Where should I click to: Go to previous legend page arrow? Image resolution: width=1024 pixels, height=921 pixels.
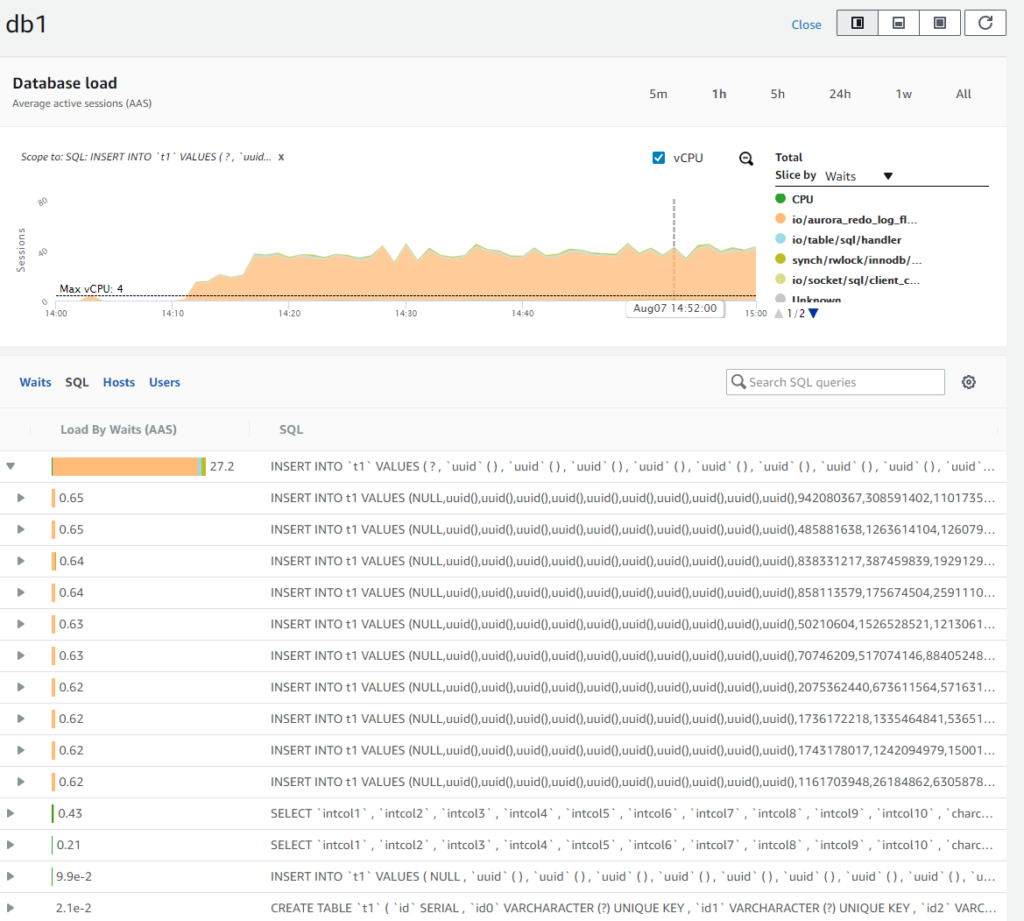click(x=780, y=313)
